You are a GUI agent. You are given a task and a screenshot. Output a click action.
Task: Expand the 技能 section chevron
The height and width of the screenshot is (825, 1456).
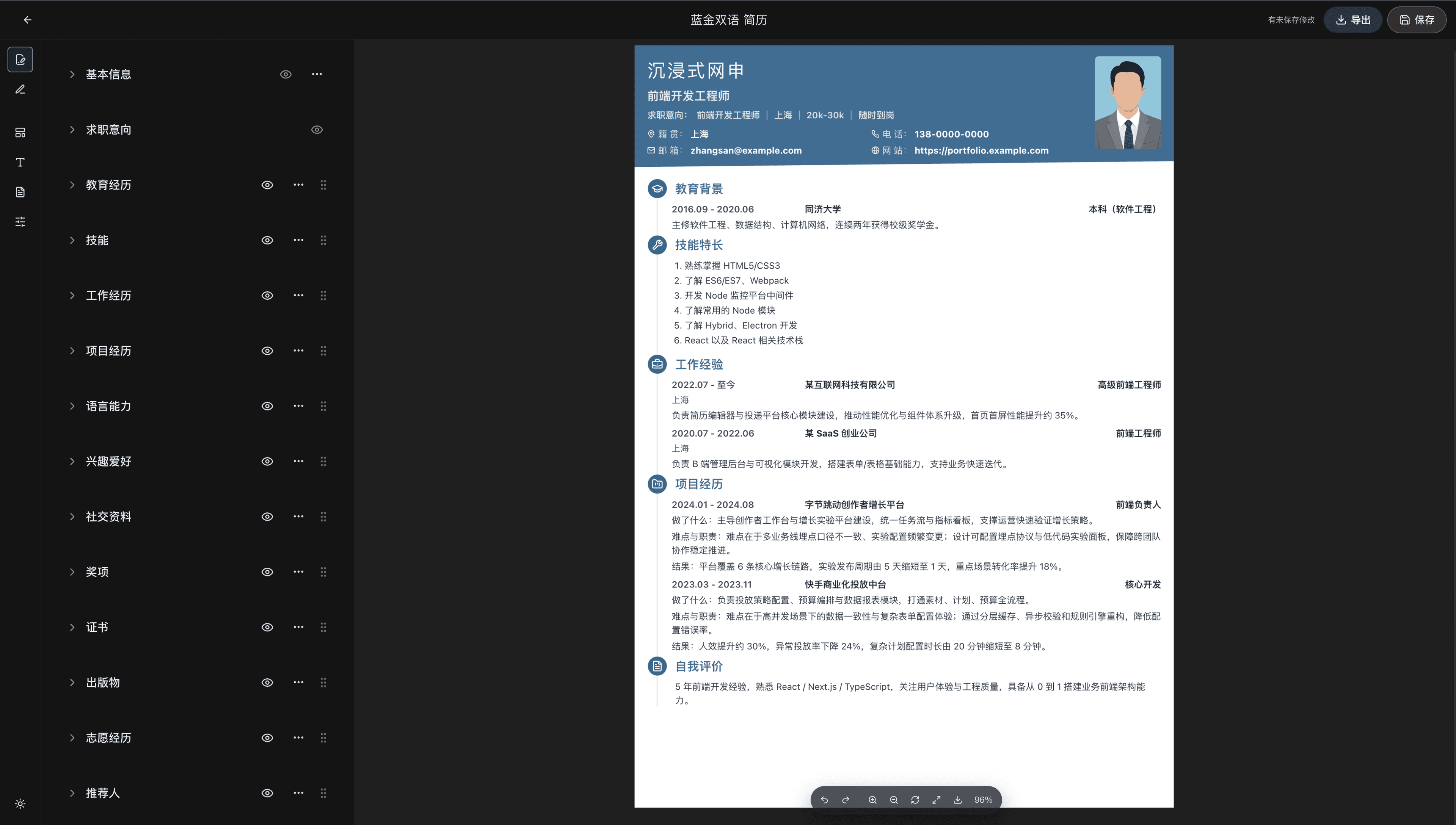coord(72,240)
